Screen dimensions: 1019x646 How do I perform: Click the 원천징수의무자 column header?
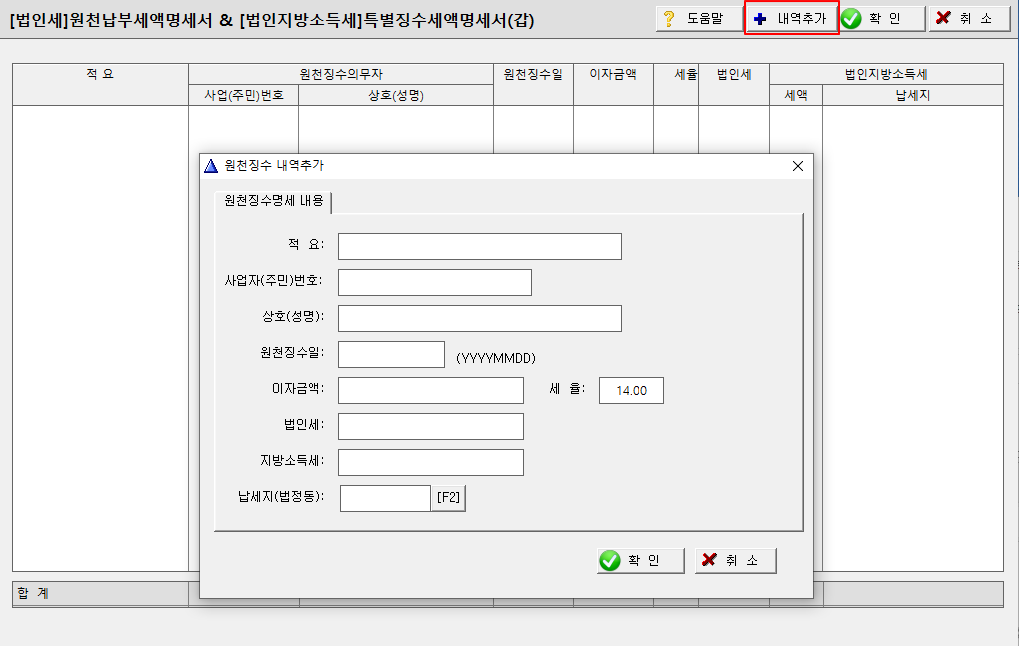pos(345,73)
